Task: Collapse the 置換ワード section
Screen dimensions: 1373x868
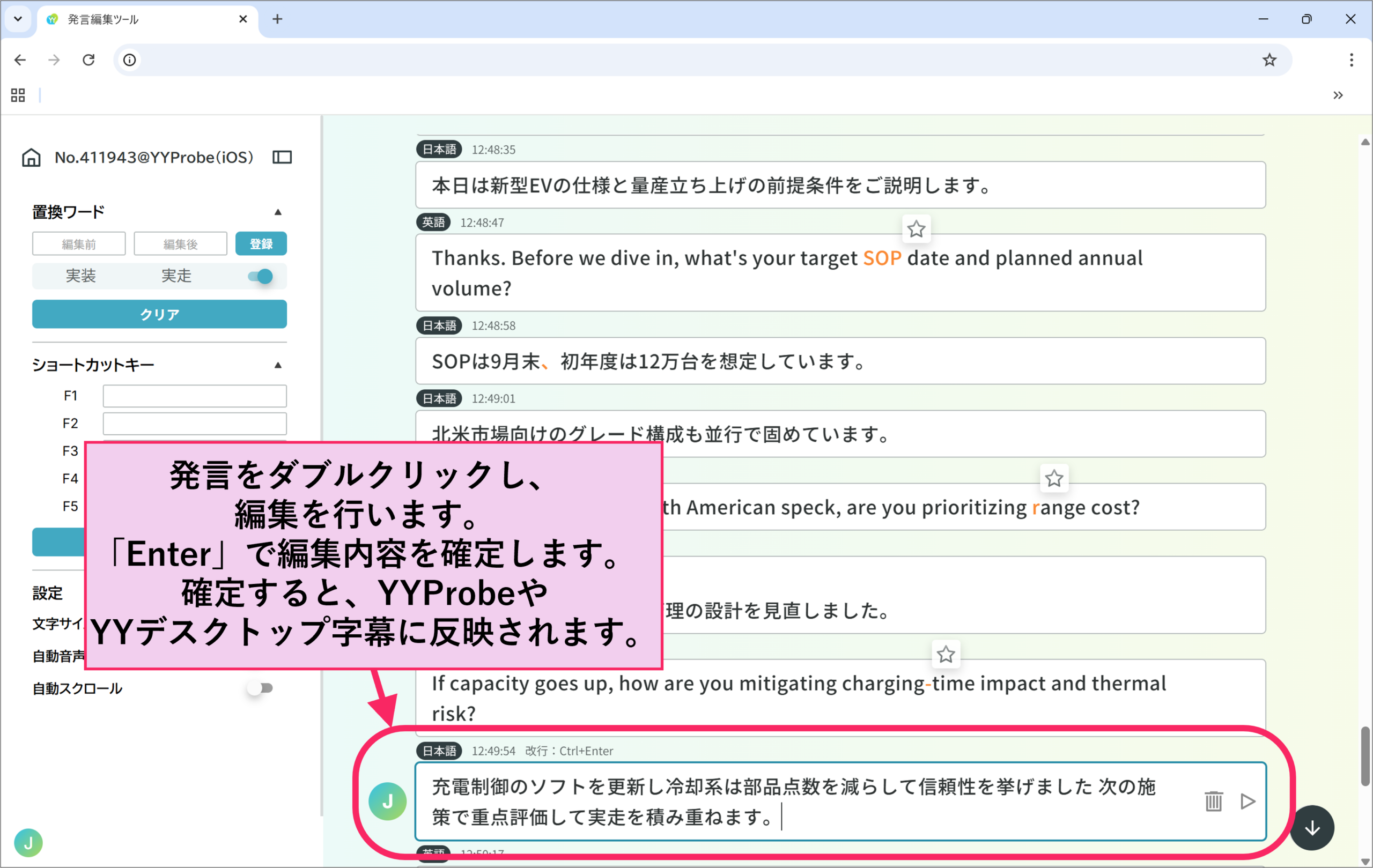Action: click(278, 212)
